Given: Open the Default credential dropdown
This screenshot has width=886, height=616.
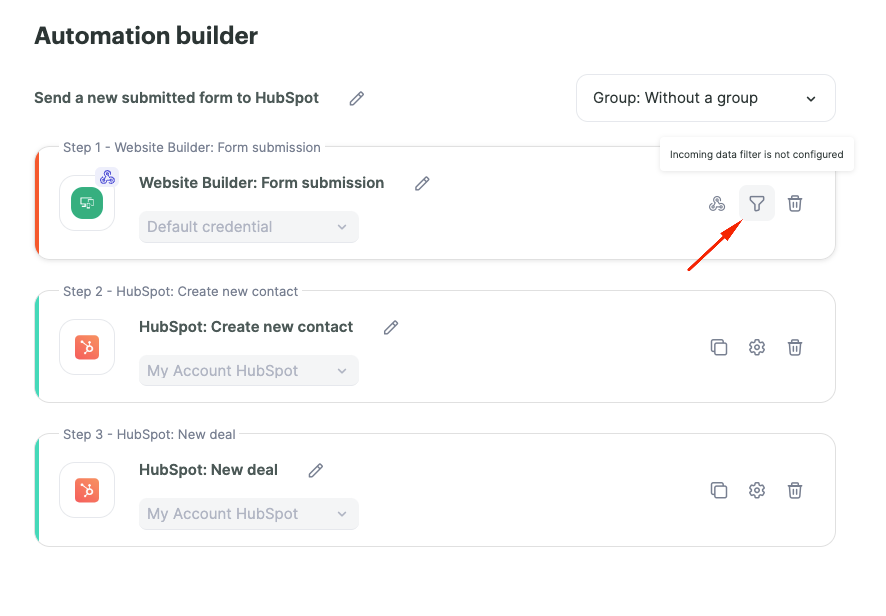Looking at the screenshot, I should (249, 227).
